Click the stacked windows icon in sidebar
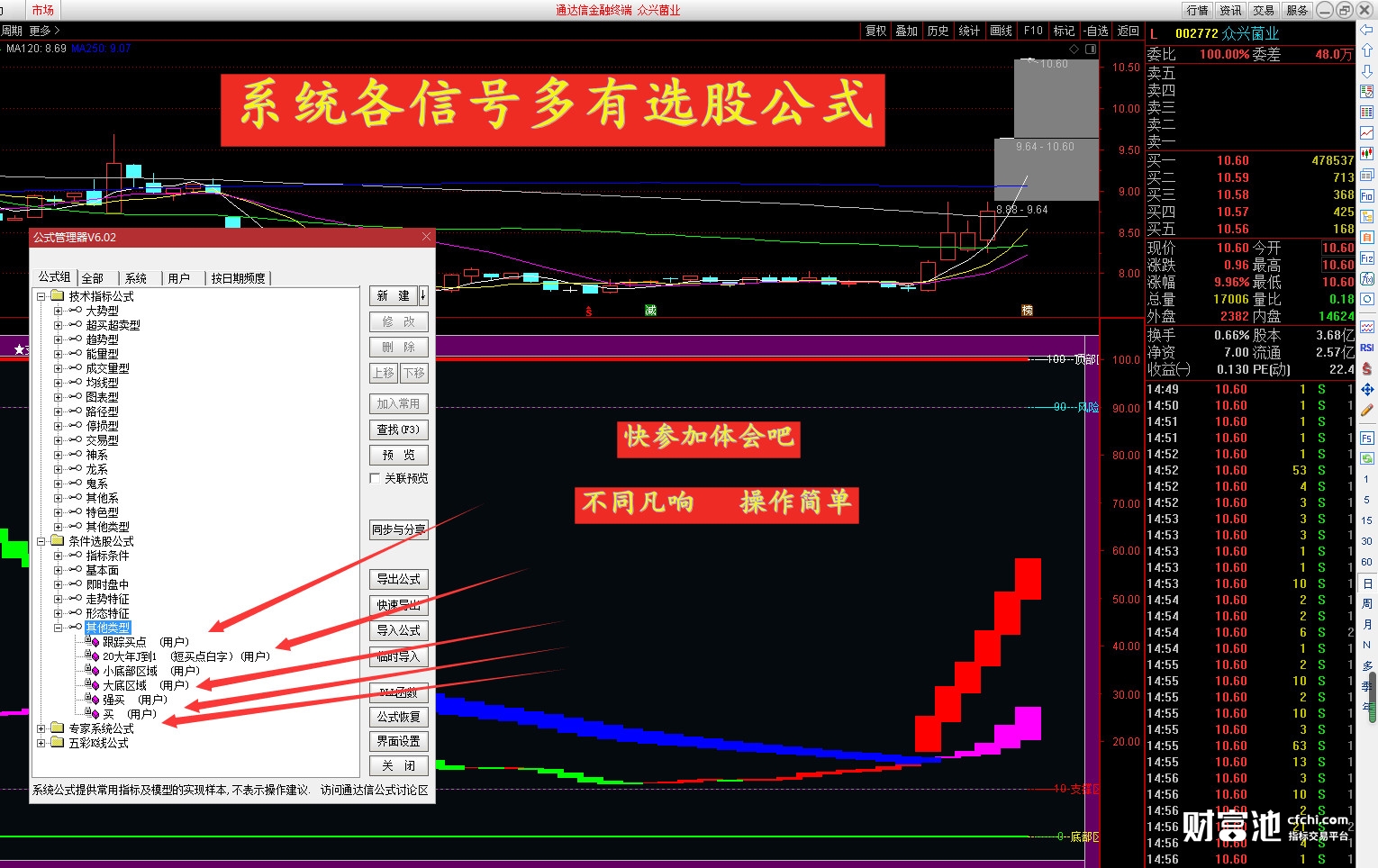Image resolution: width=1378 pixels, height=868 pixels. [x=1366, y=173]
